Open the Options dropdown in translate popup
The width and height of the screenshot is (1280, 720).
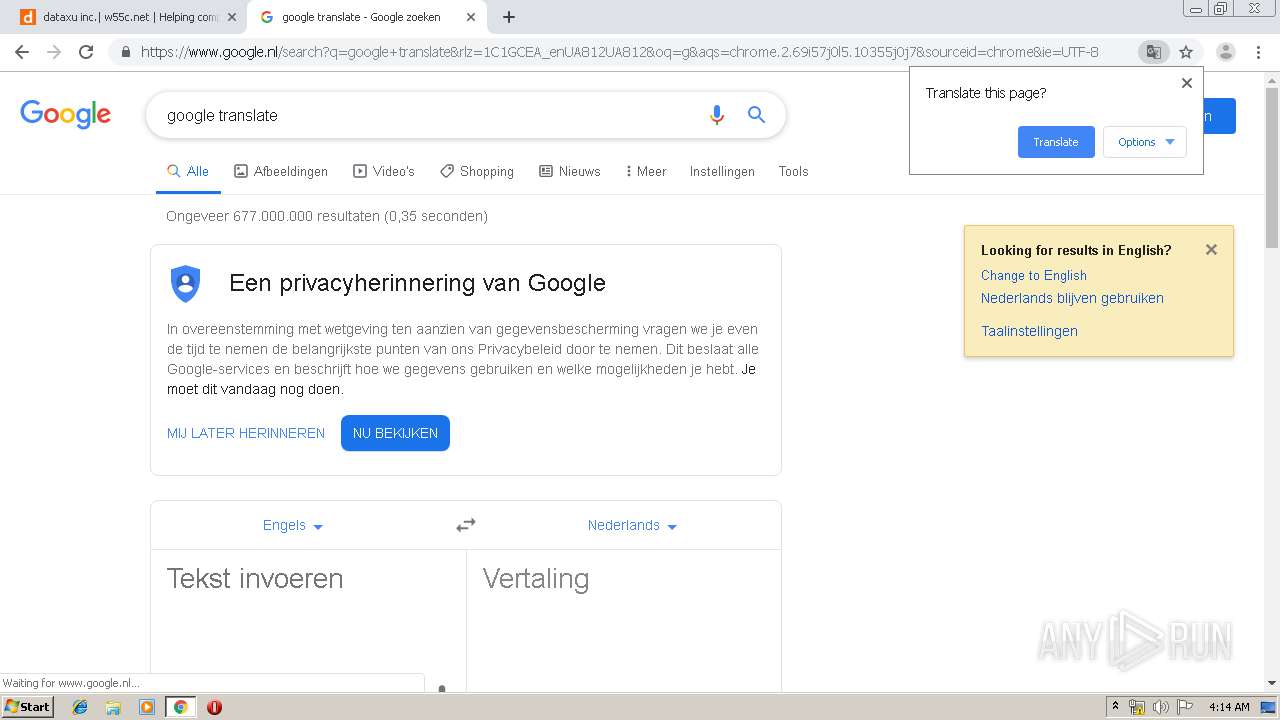(1145, 142)
